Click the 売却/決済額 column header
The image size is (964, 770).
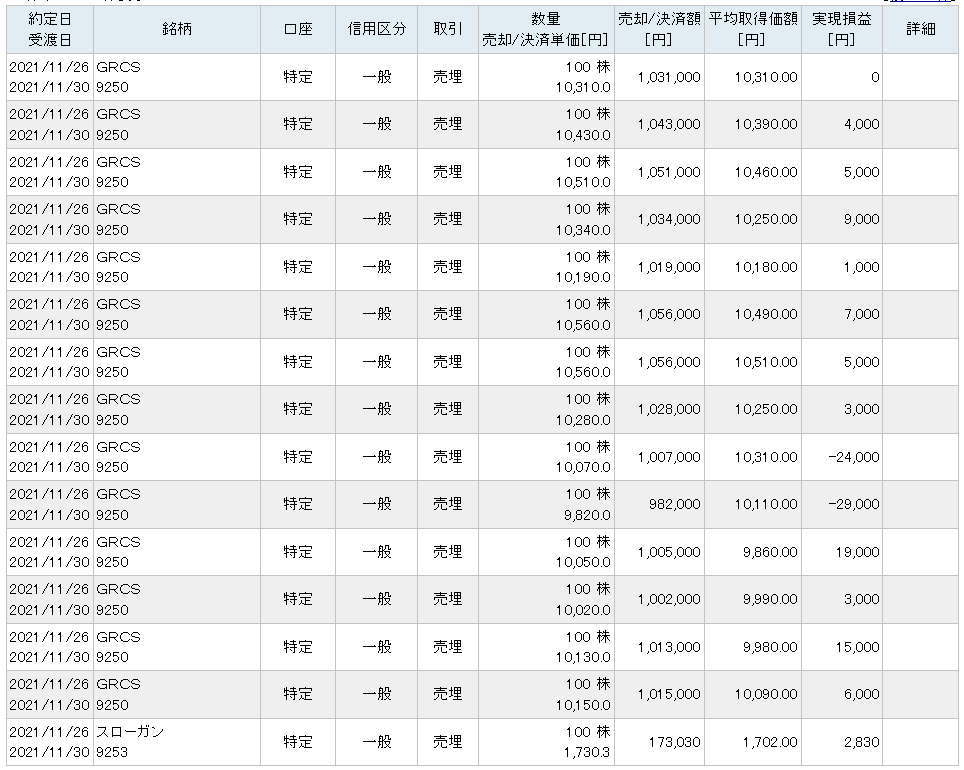tap(658, 29)
